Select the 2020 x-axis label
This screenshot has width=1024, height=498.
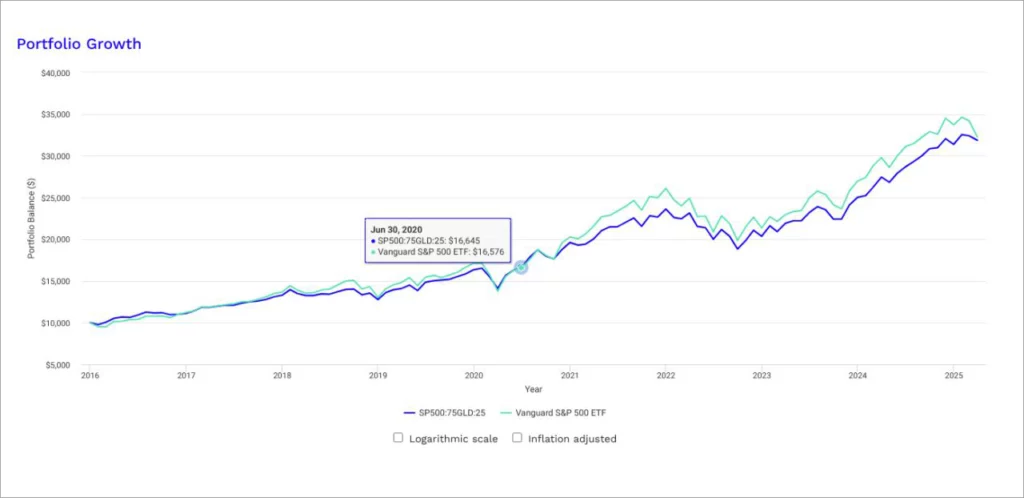474,376
